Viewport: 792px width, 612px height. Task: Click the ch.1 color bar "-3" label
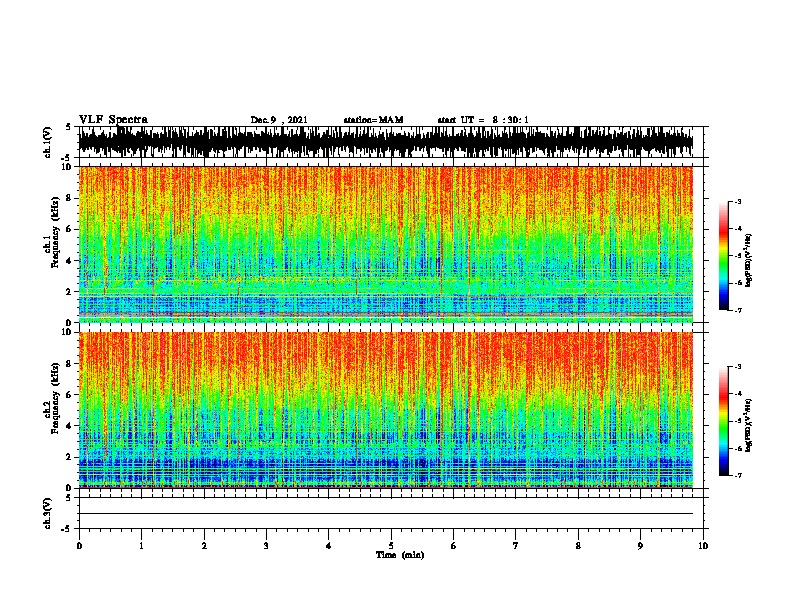tap(738, 201)
